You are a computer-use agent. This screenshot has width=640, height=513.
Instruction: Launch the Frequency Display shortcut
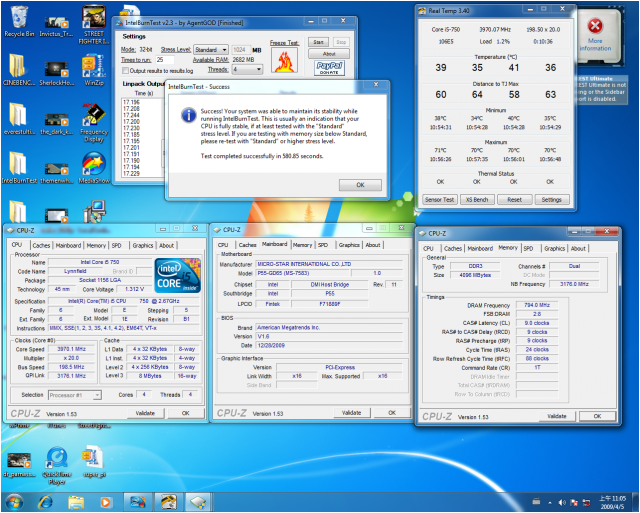[x=94, y=122]
